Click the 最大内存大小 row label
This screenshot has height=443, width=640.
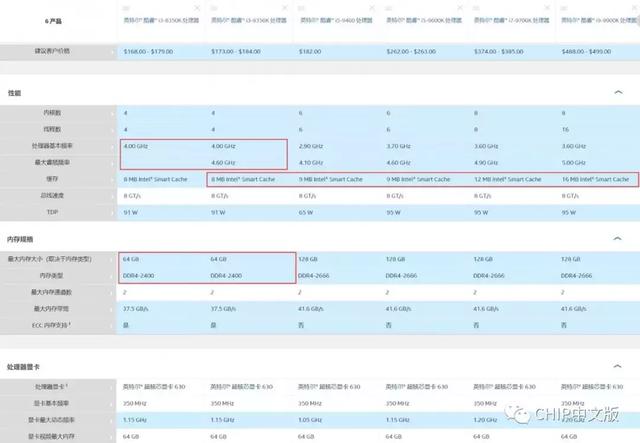50,259
